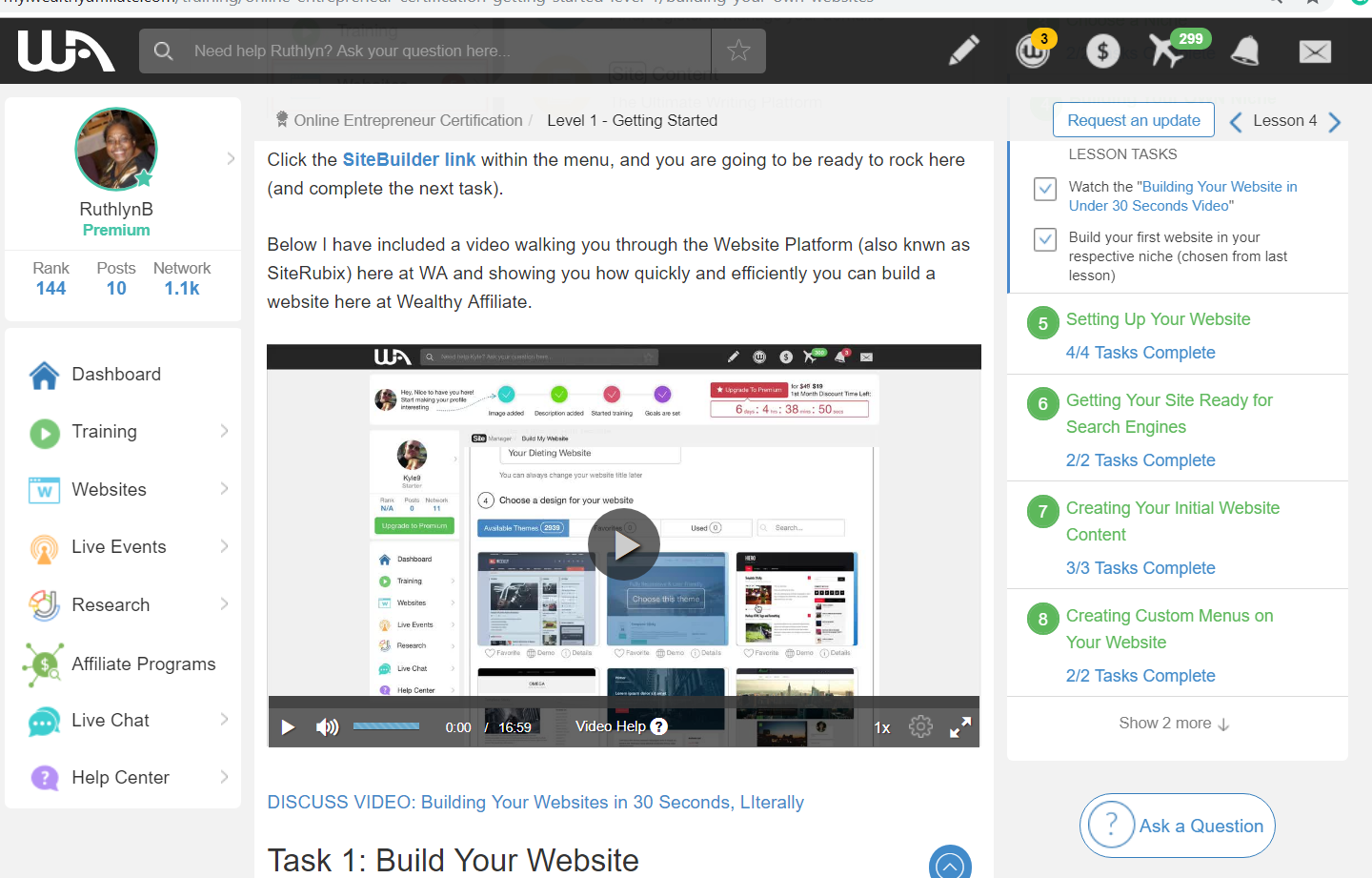
Task: Expand profile panel arrow beside avatar
Action: click(x=231, y=158)
